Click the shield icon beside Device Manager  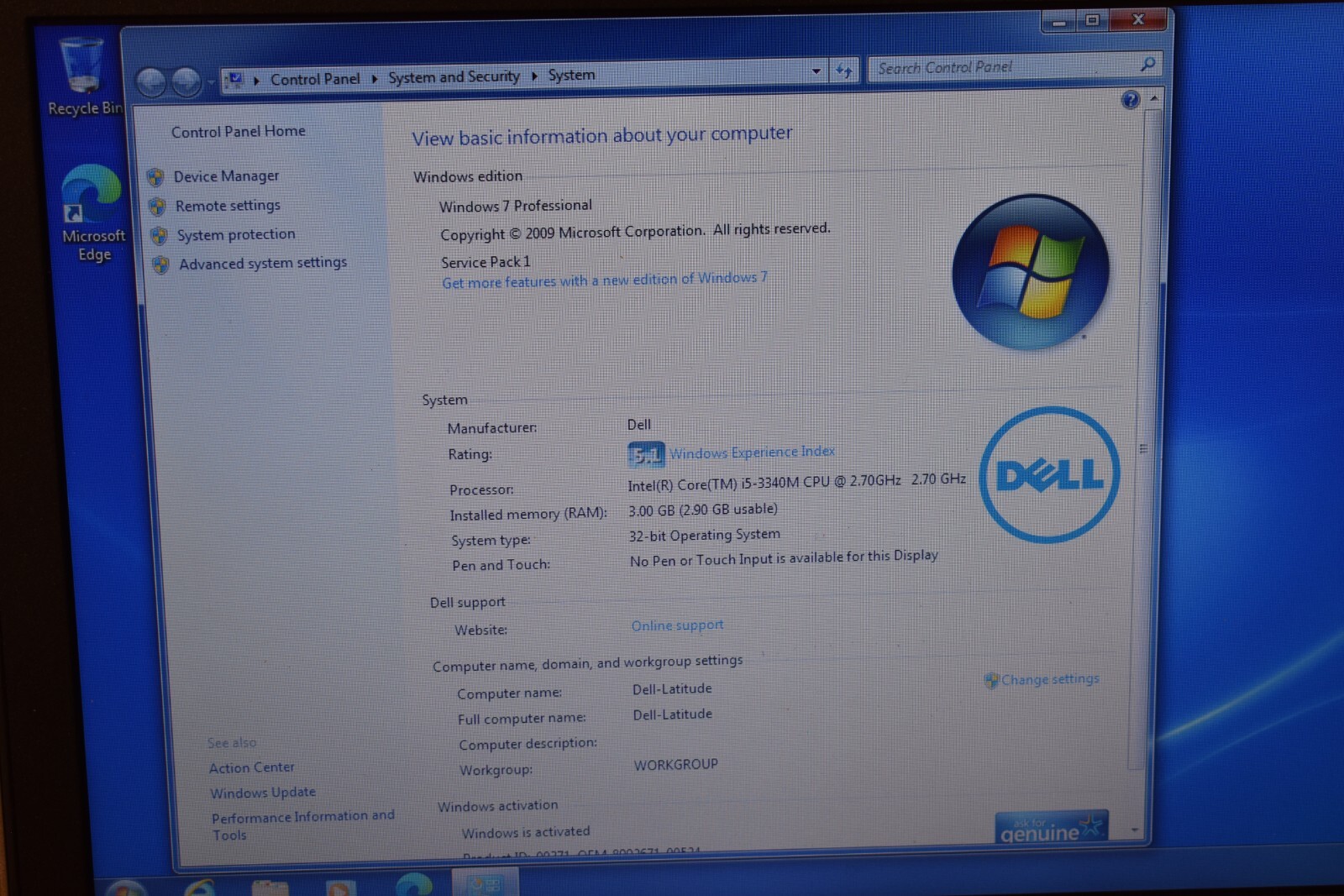155,177
